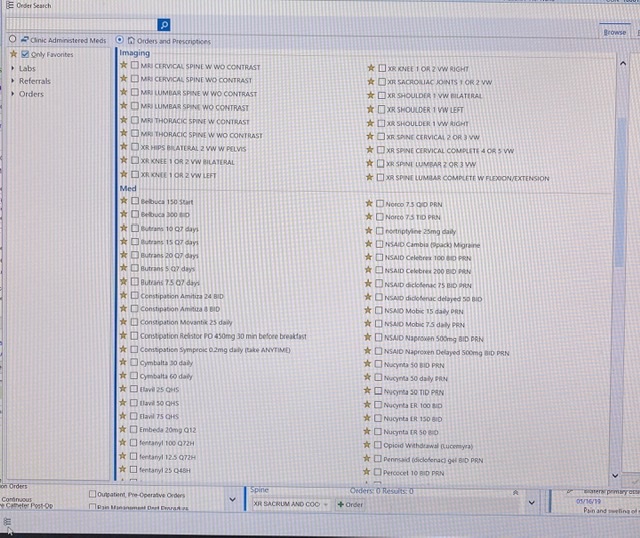Select MRI CERVICAL SPINE WO CONTRAST entry

click(x=196, y=80)
